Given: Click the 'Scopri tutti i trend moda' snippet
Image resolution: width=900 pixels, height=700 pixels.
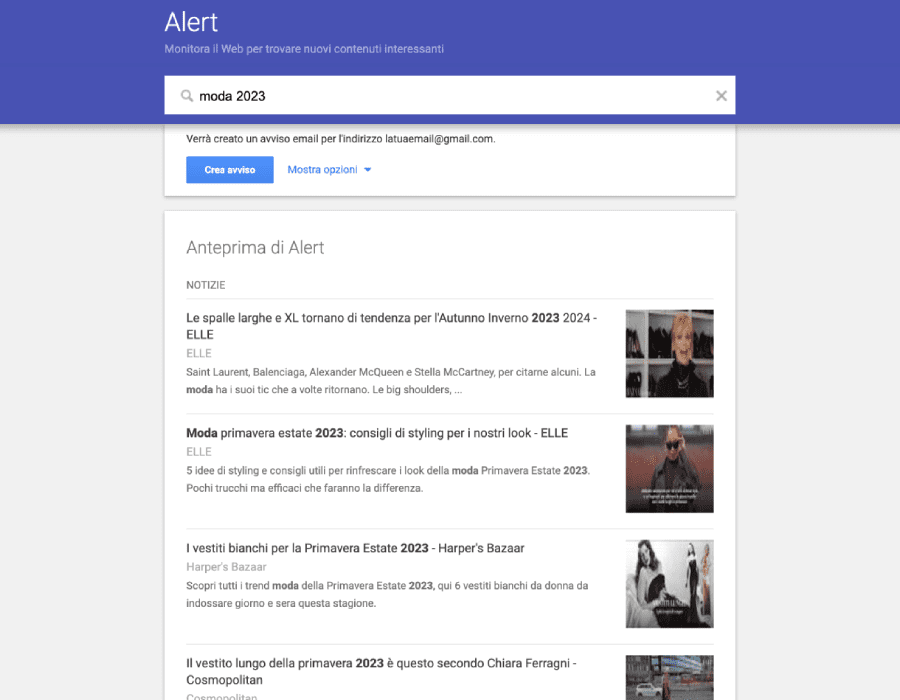Looking at the screenshot, I should tap(387, 594).
